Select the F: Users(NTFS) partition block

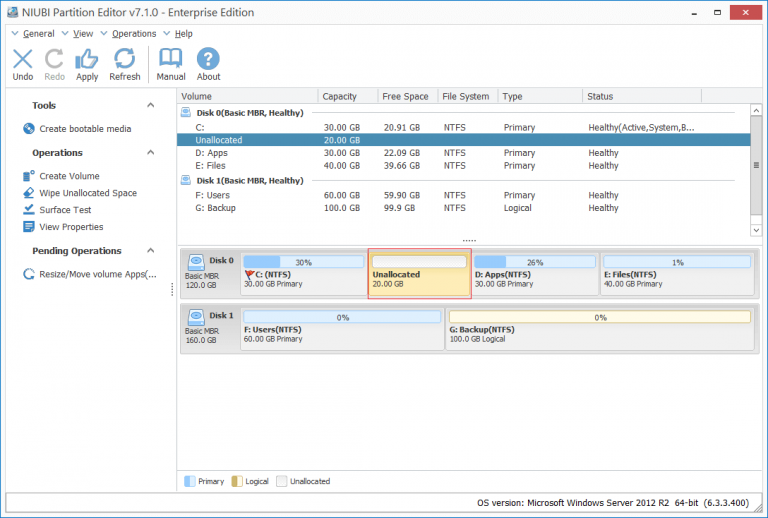pos(342,329)
